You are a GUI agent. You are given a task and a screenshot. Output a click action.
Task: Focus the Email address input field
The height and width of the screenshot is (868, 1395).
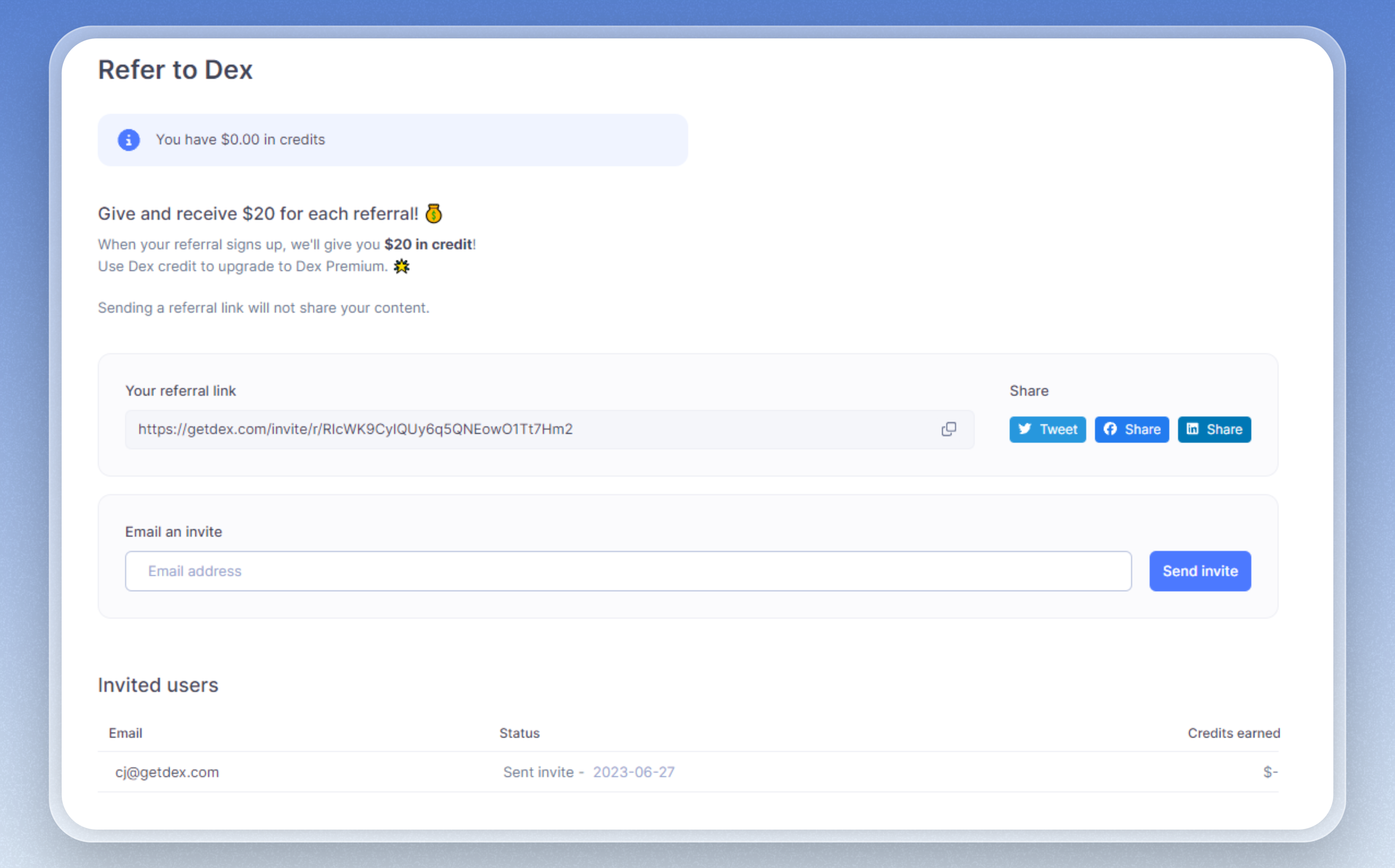(628, 571)
